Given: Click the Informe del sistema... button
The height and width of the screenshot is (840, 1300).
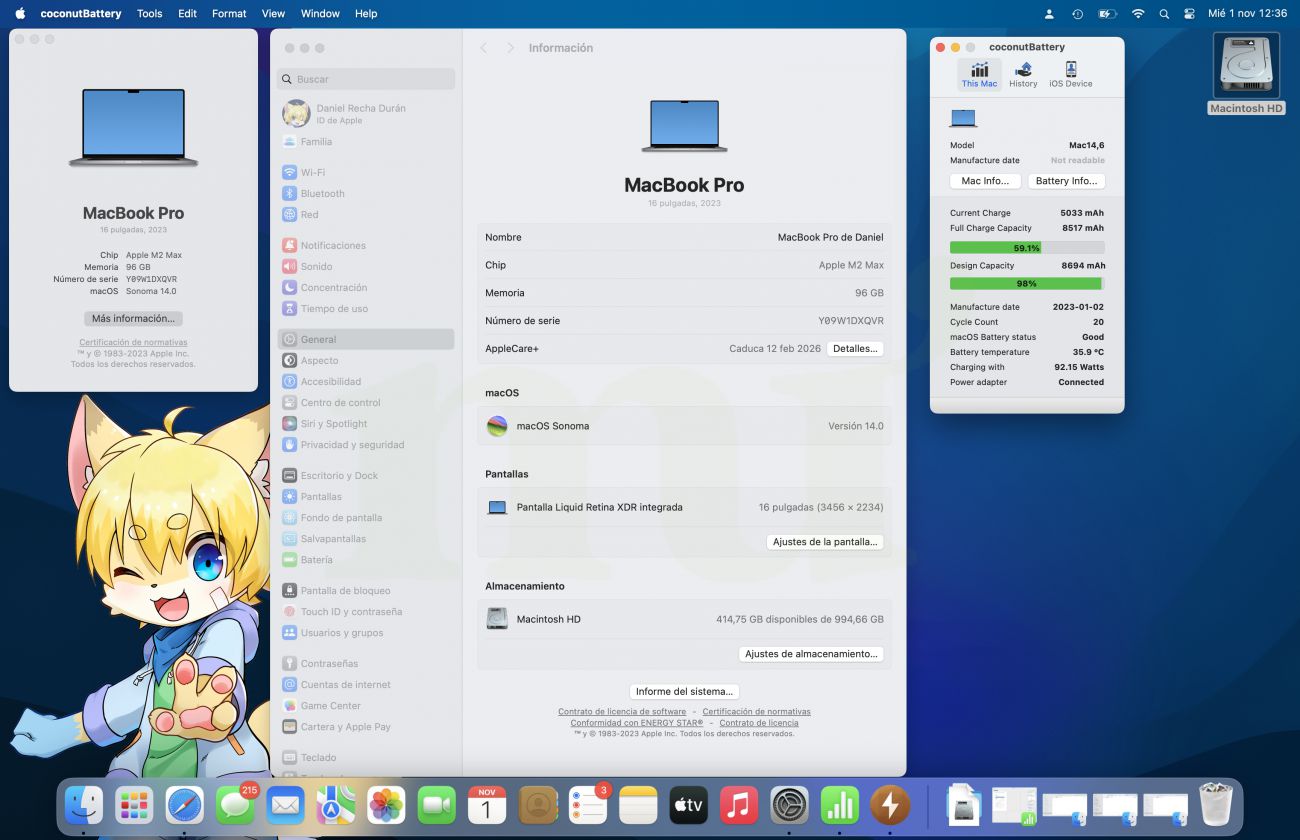Looking at the screenshot, I should pyautogui.click(x=685, y=691).
